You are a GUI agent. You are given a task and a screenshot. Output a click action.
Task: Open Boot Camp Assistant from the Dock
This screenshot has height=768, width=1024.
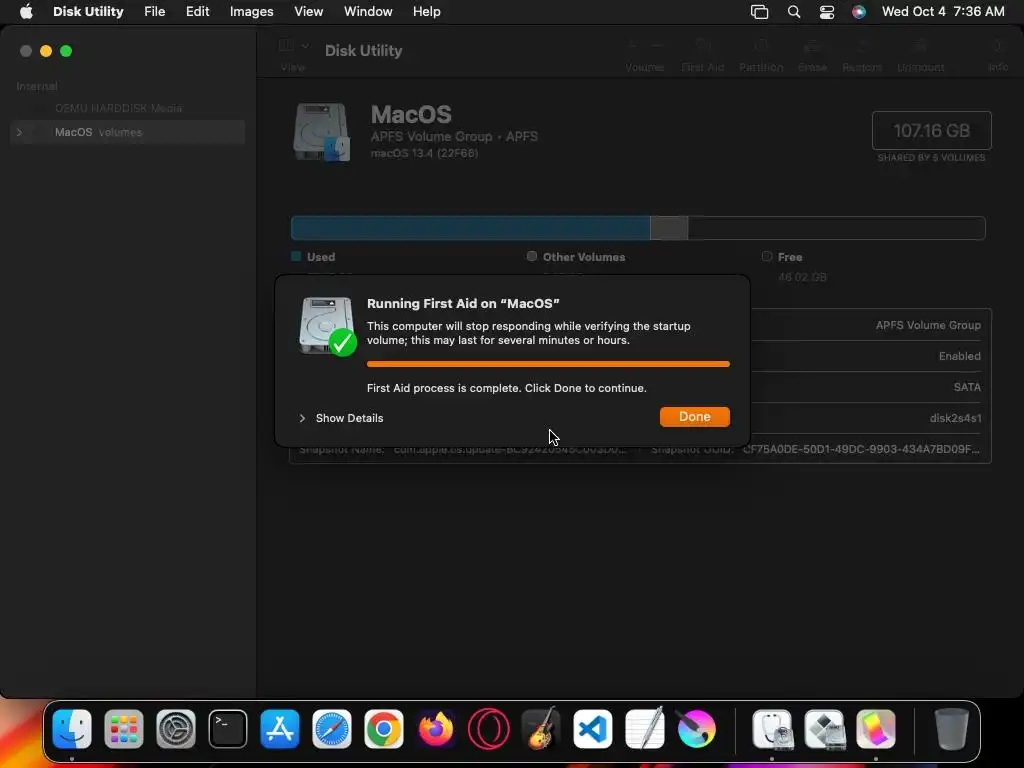[825, 729]
